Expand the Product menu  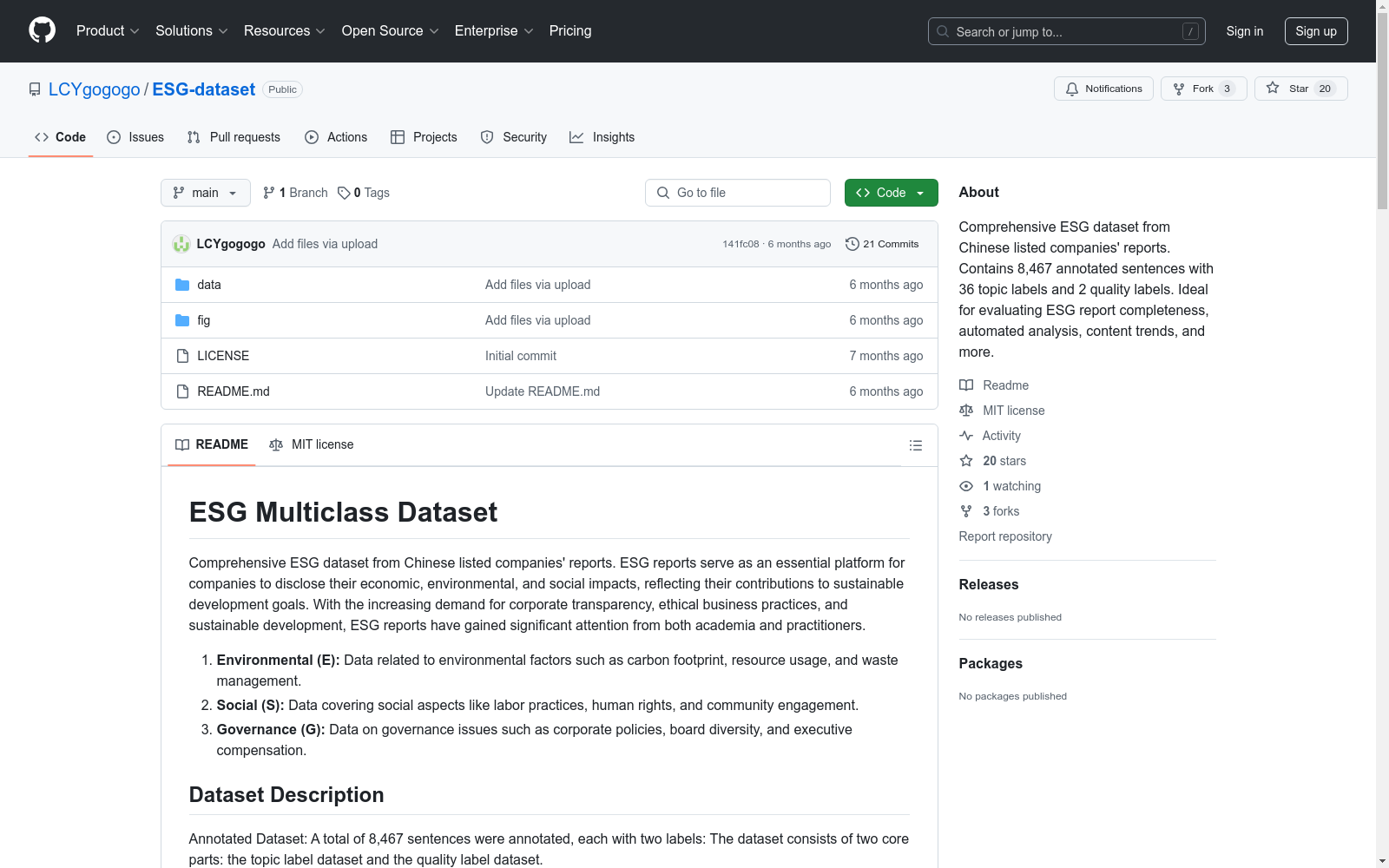108,31
